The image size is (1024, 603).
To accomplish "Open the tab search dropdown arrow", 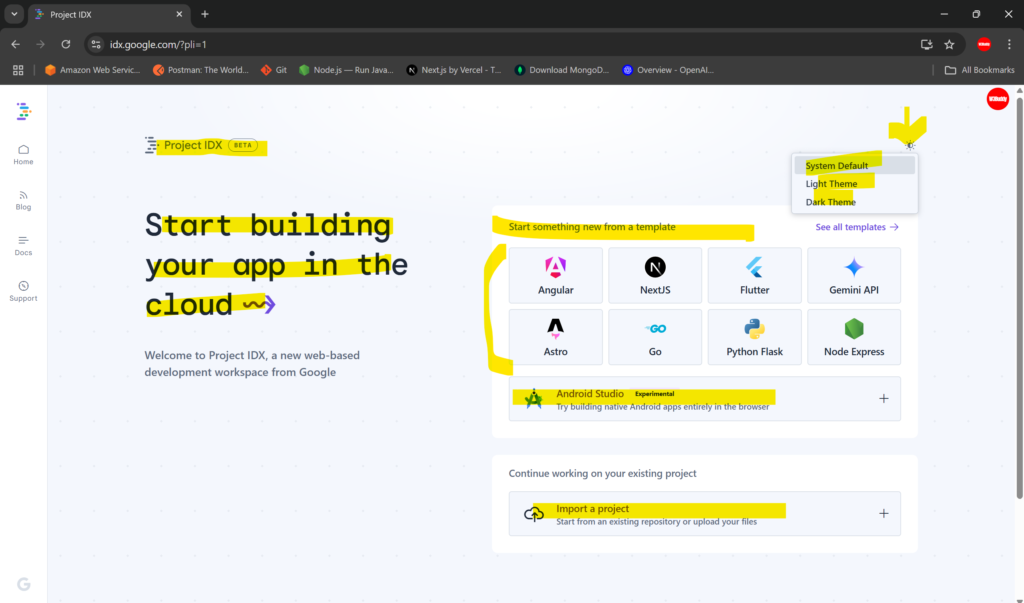I will [x=14, y=14].
